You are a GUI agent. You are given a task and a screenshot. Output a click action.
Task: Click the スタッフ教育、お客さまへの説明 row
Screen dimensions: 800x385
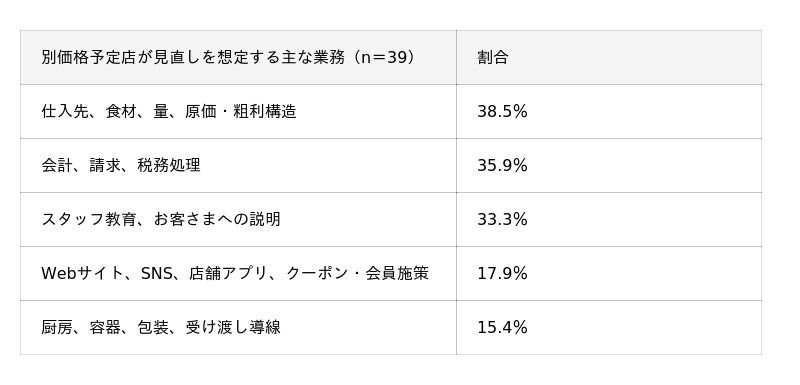click(391, 219)
